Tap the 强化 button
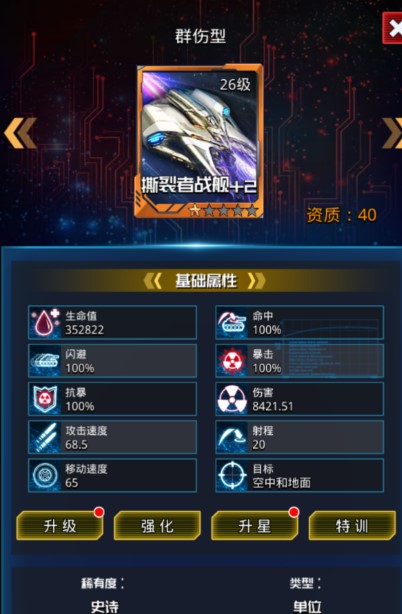Viewport: 402px width, 614px height. click(157, 526)
